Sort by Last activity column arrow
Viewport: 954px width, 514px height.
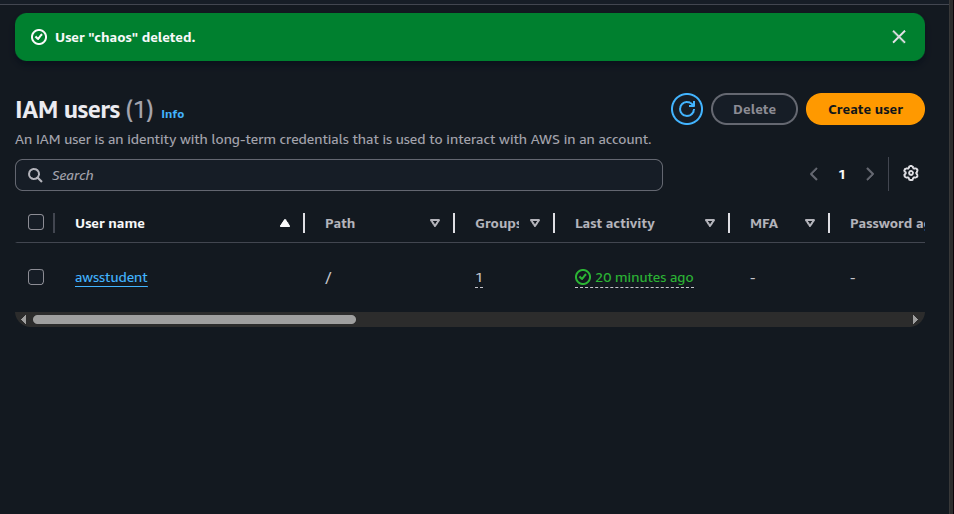709,223
